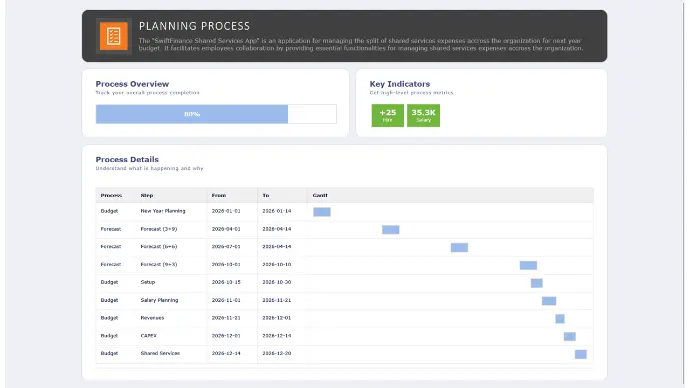Click the To date in the Shared Services row
This screenshot has height=388, width=690.
coord(277,353)
